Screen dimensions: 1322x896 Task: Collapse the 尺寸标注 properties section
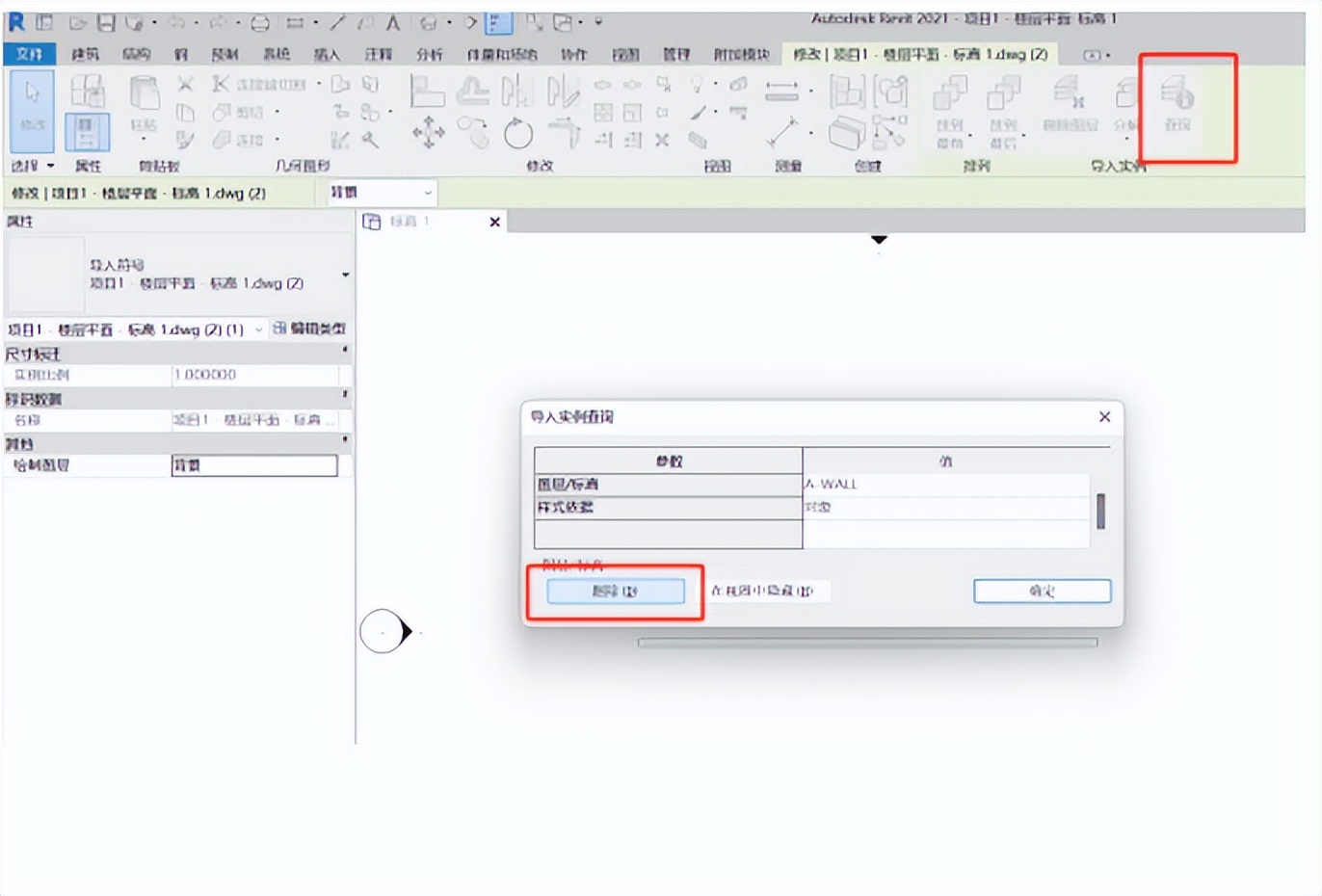pyautogui.click(x=345, y=352)
